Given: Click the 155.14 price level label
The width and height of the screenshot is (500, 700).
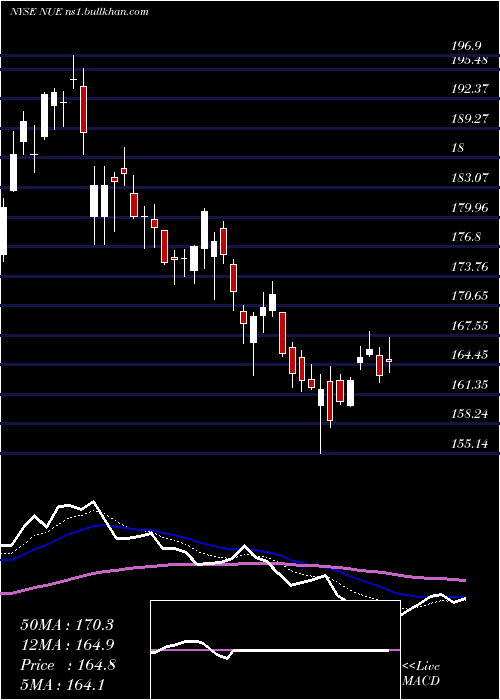Looking at the screenshot, I should click(x=470, y=444).
